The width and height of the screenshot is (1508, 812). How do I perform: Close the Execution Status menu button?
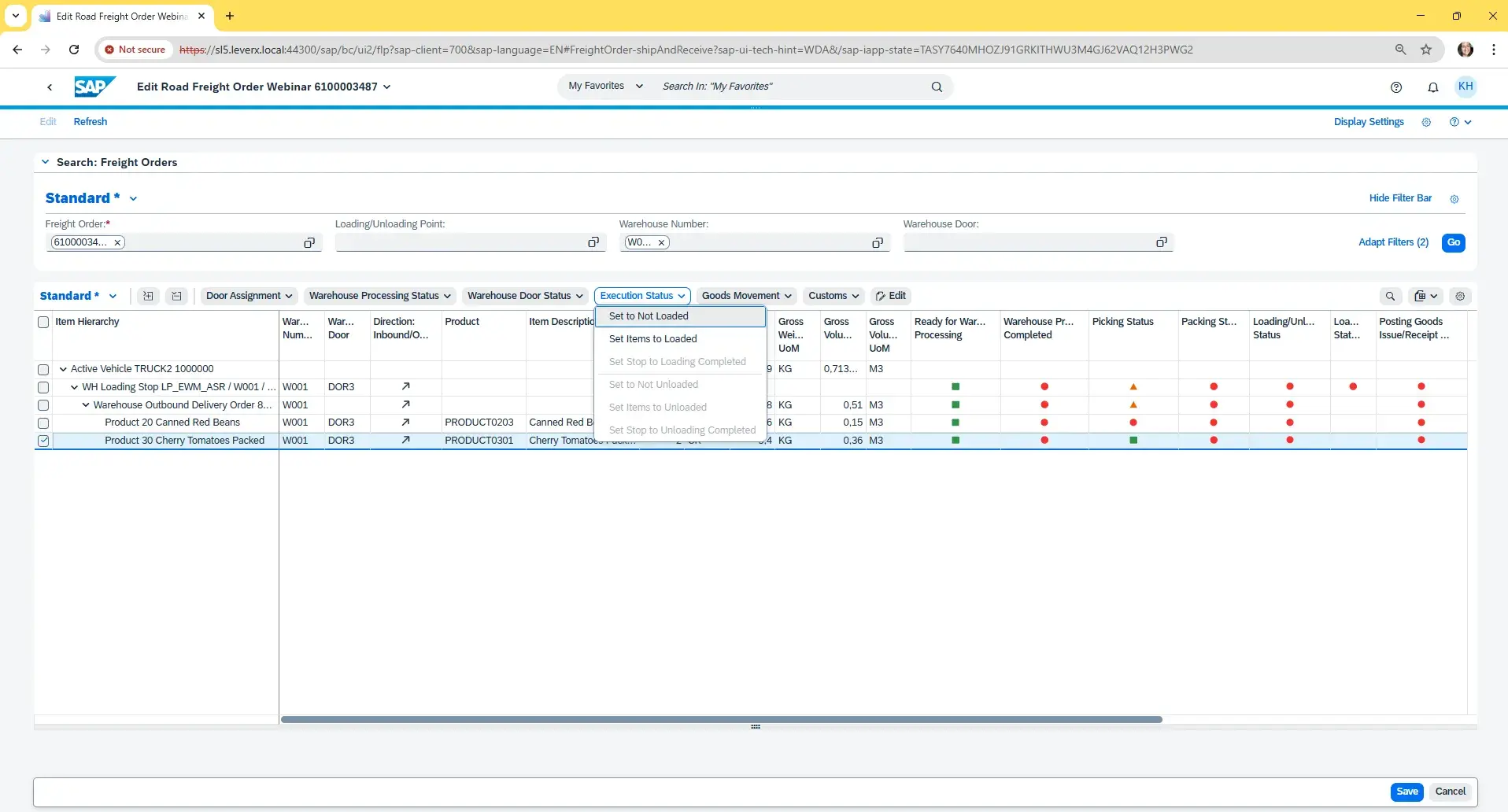tap(642, 296)
